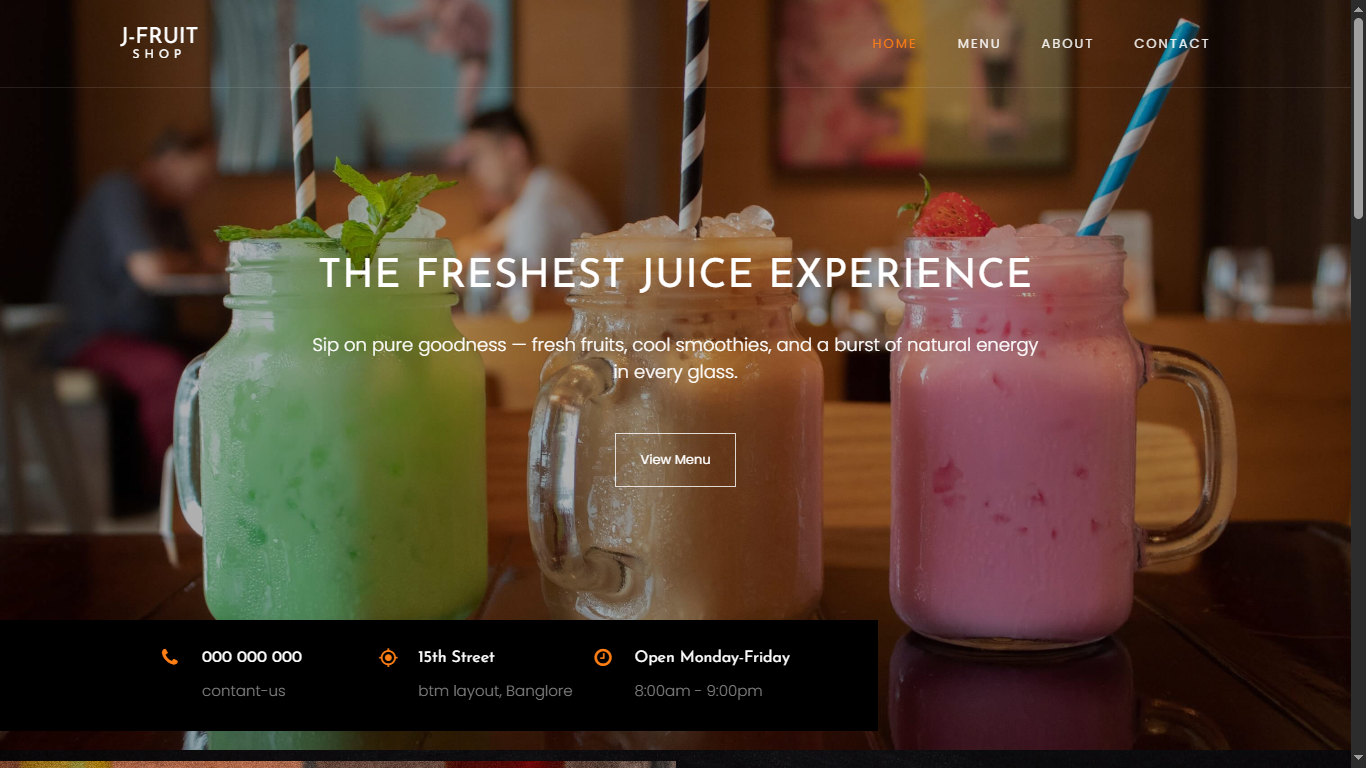The width and height of the screenshot is (1366, 768).
Task: Open the ABOUT navigation link
Action: [1067, 44]
